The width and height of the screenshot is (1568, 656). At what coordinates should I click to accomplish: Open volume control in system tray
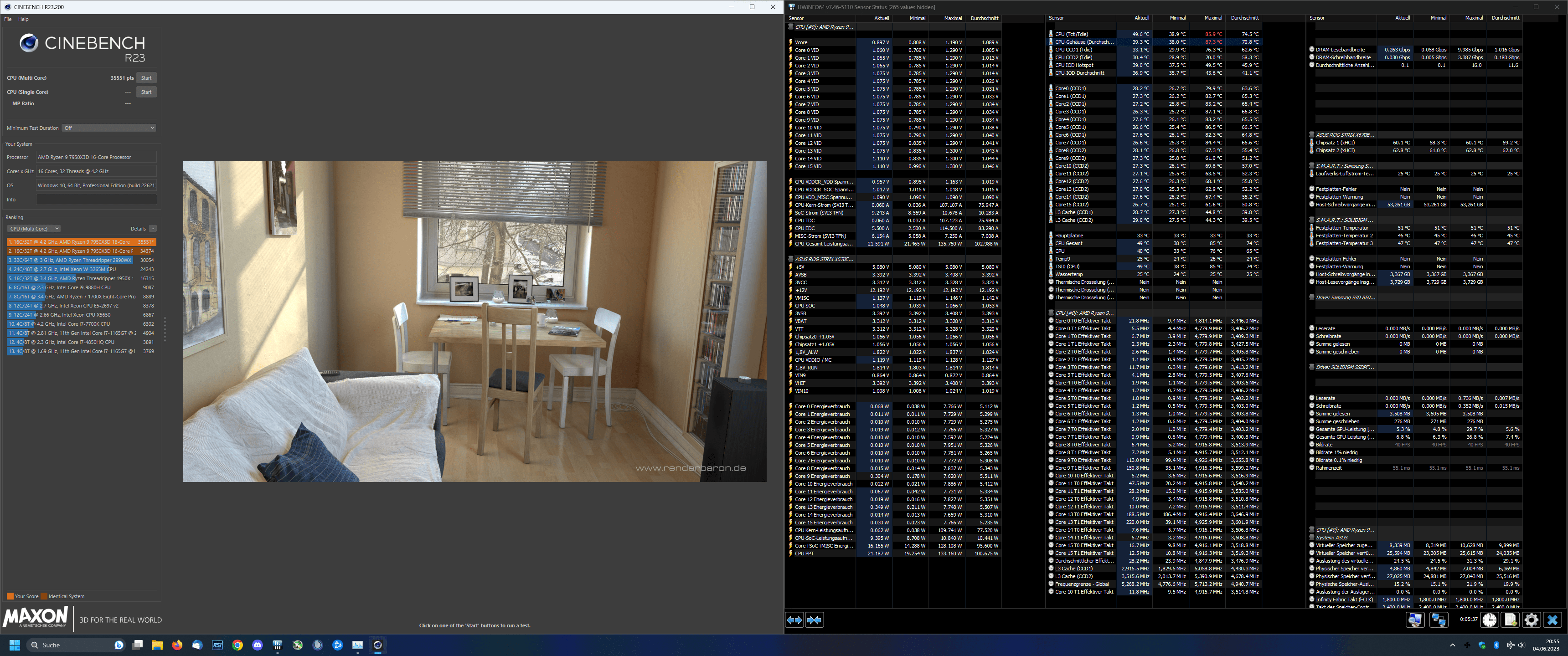(x=1521, y=645)
